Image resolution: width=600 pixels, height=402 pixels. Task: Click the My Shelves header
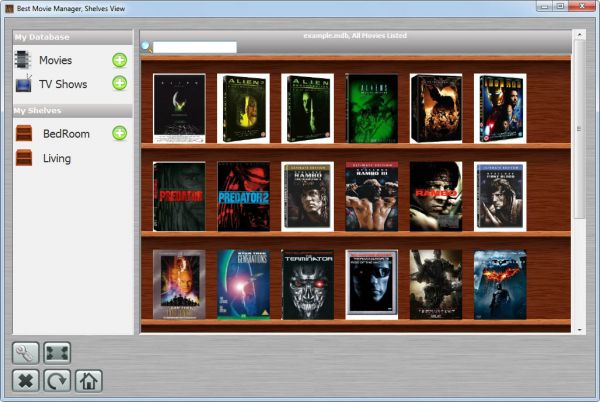pyautogui.click(x=73, y=111)
